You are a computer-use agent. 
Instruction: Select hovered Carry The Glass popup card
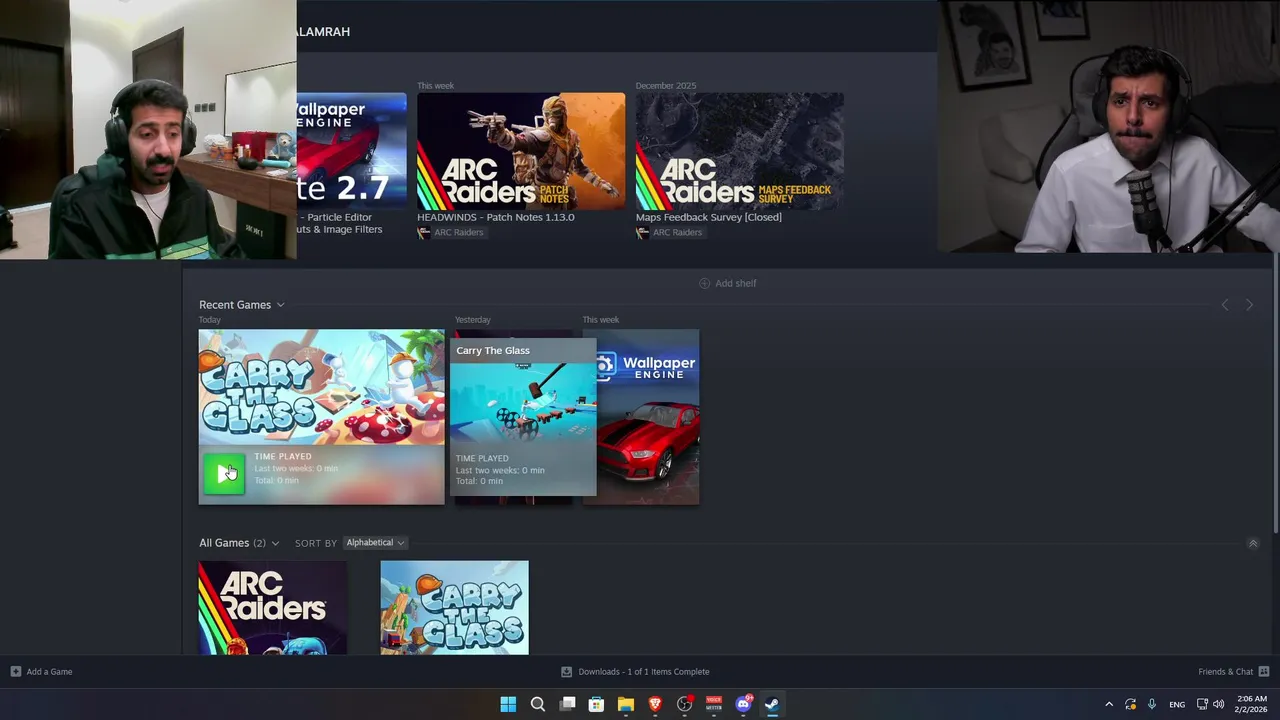pyautogui.click(x=523, y=417)
